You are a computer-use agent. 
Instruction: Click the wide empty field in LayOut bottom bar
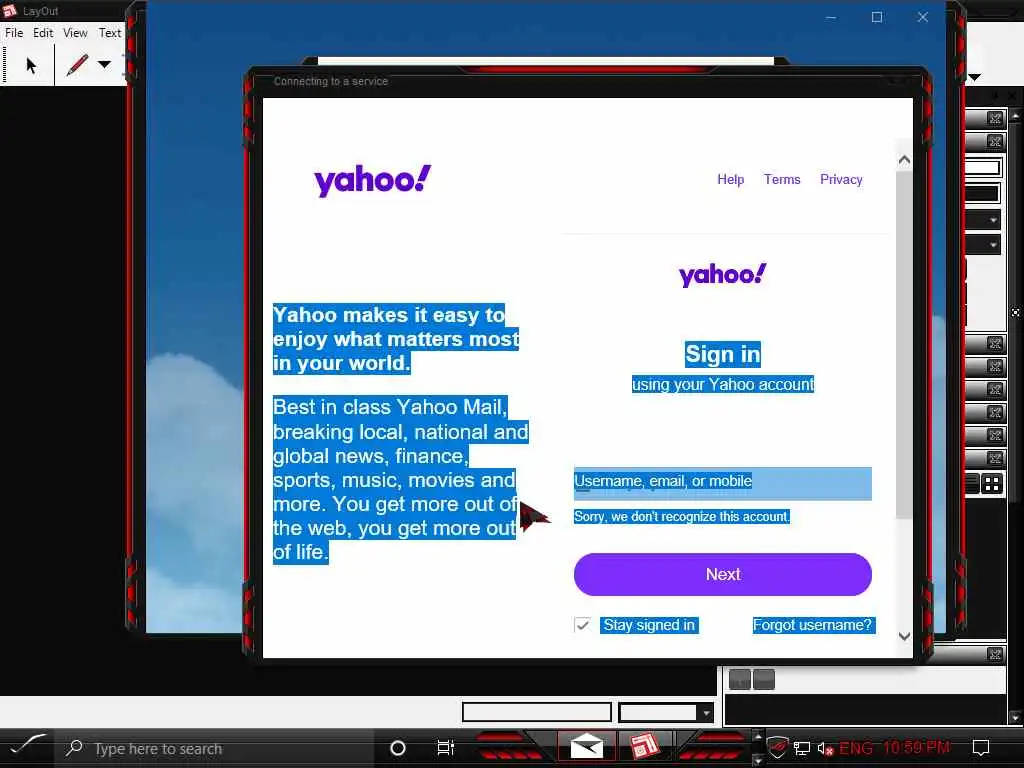(x=537, y=712)
